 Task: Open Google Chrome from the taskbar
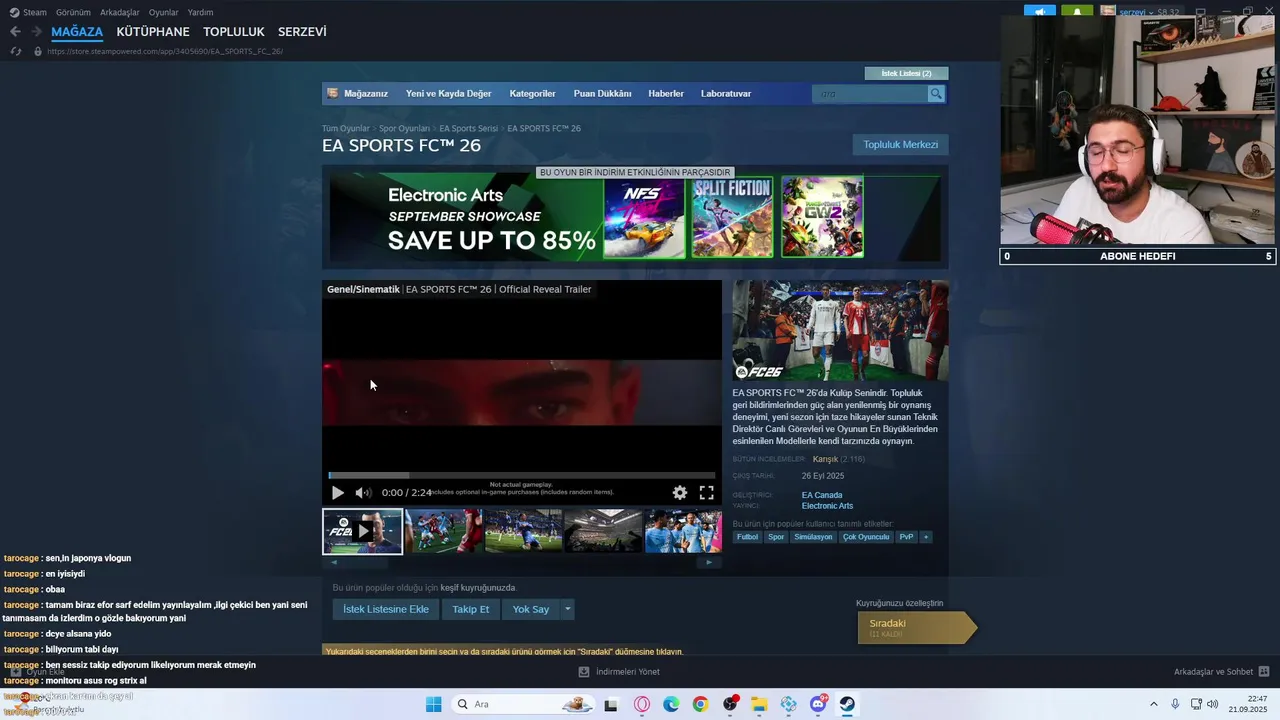point(700,704)
